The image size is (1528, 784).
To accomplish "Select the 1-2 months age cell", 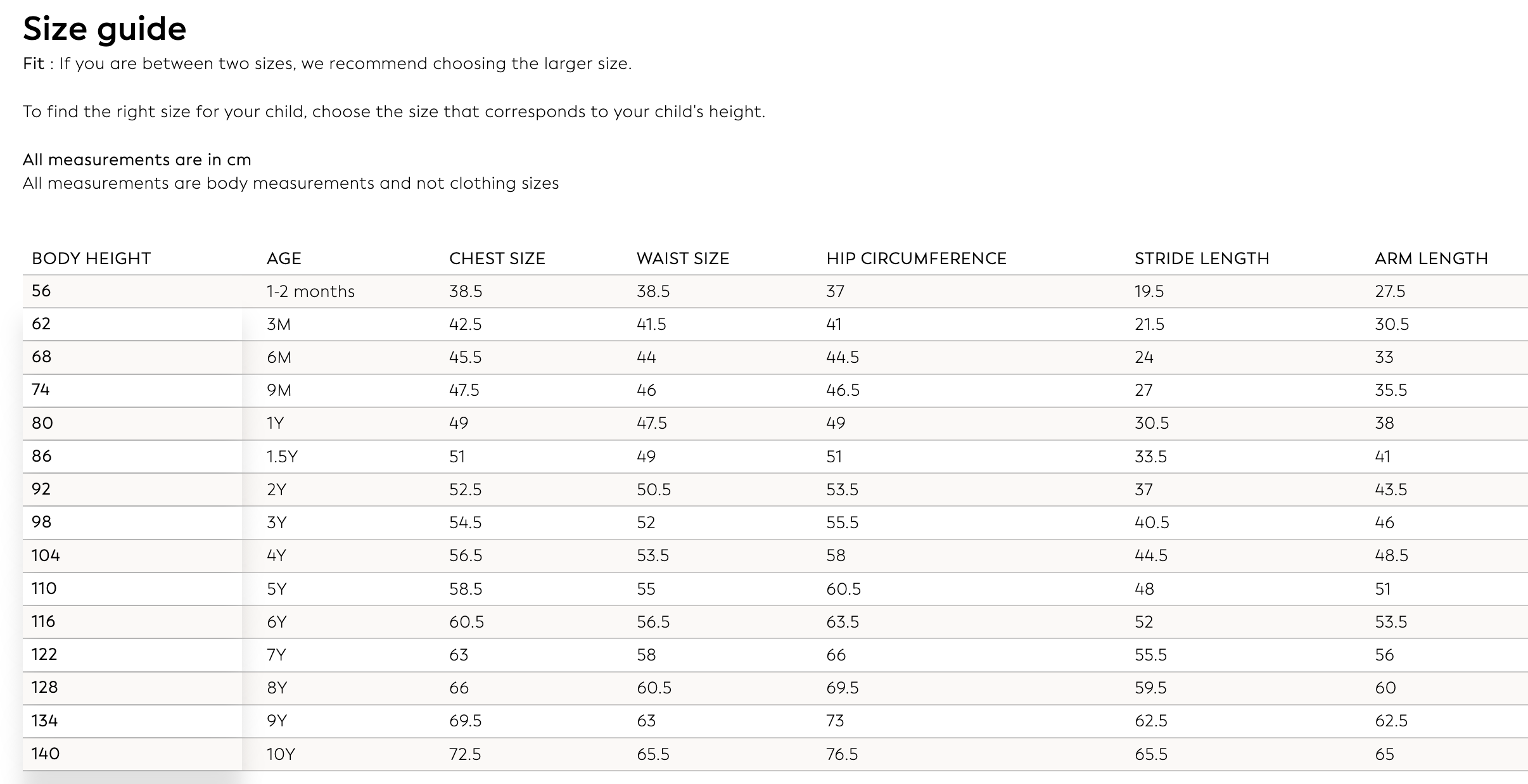I will click(310, 291).
